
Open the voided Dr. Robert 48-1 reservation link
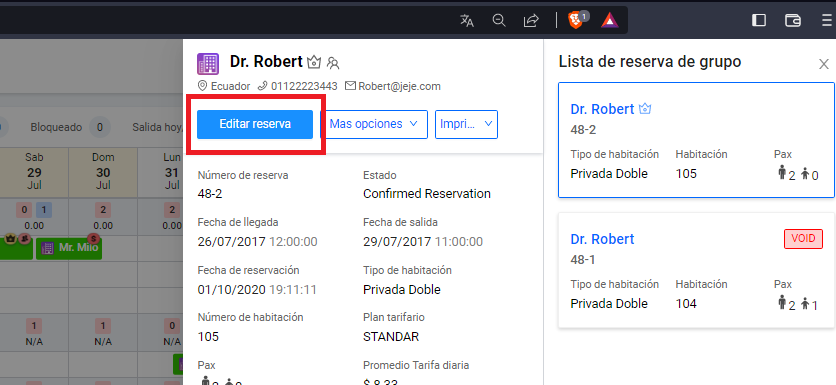(602, 239)
